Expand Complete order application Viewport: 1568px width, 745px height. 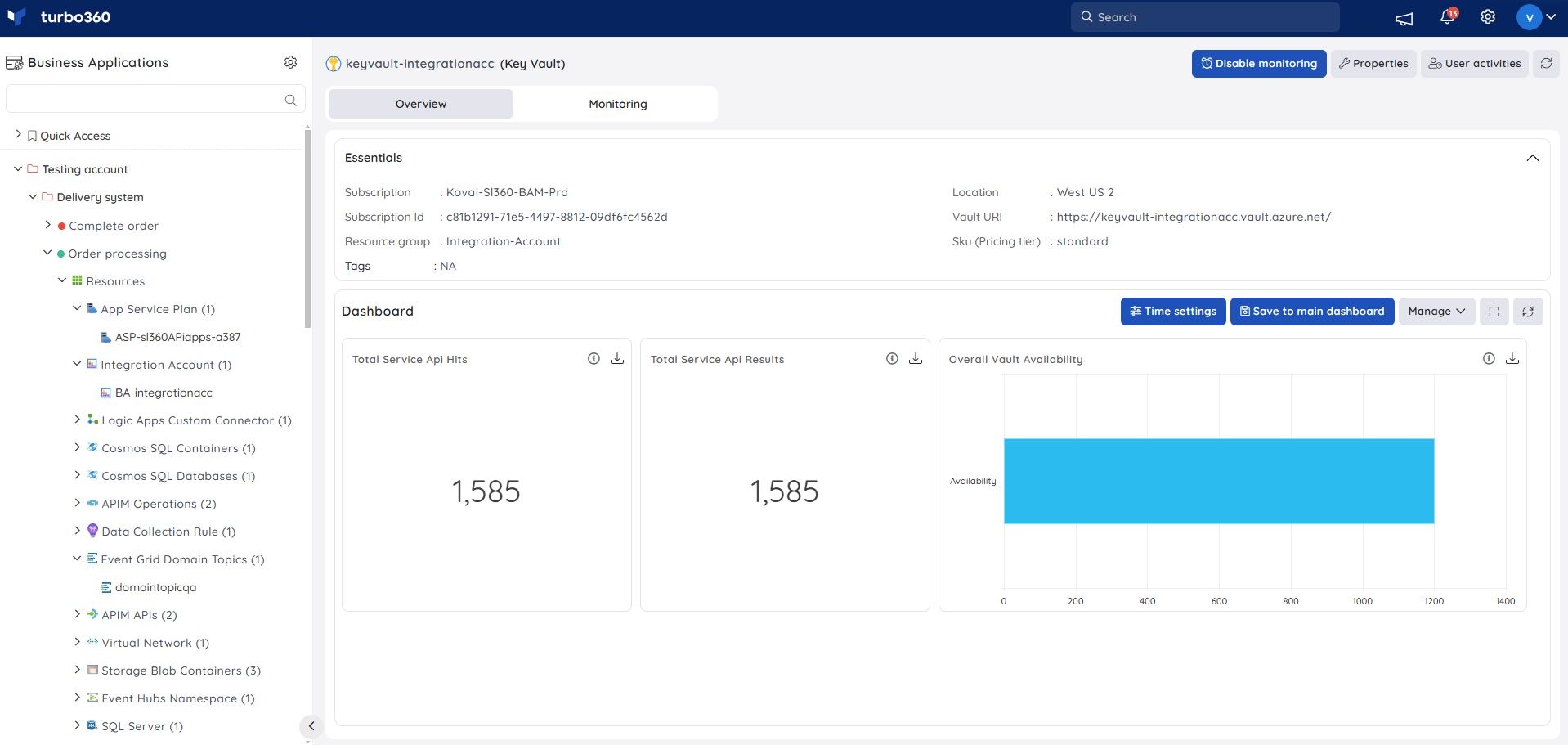point(47,225)
